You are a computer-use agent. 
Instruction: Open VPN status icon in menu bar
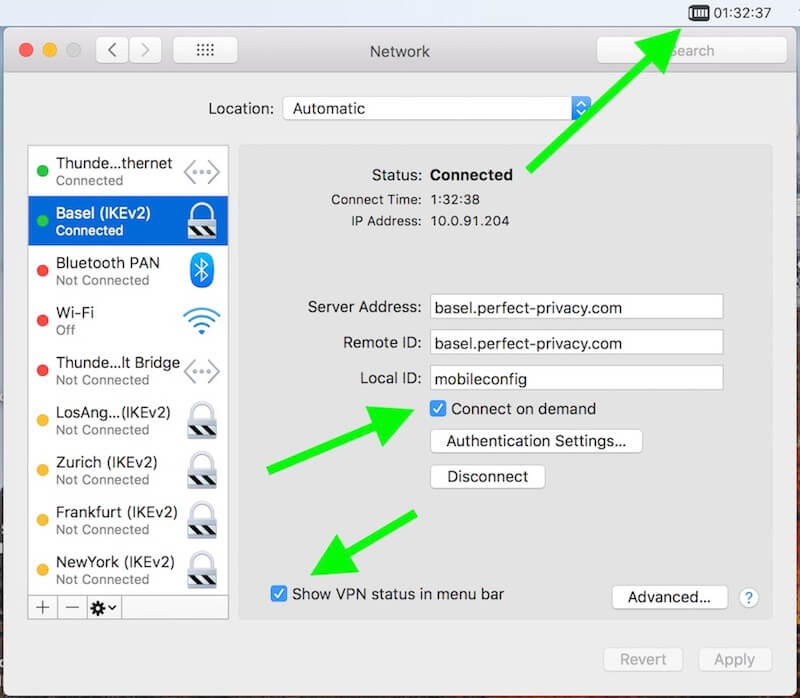click(x=698, y=13)
